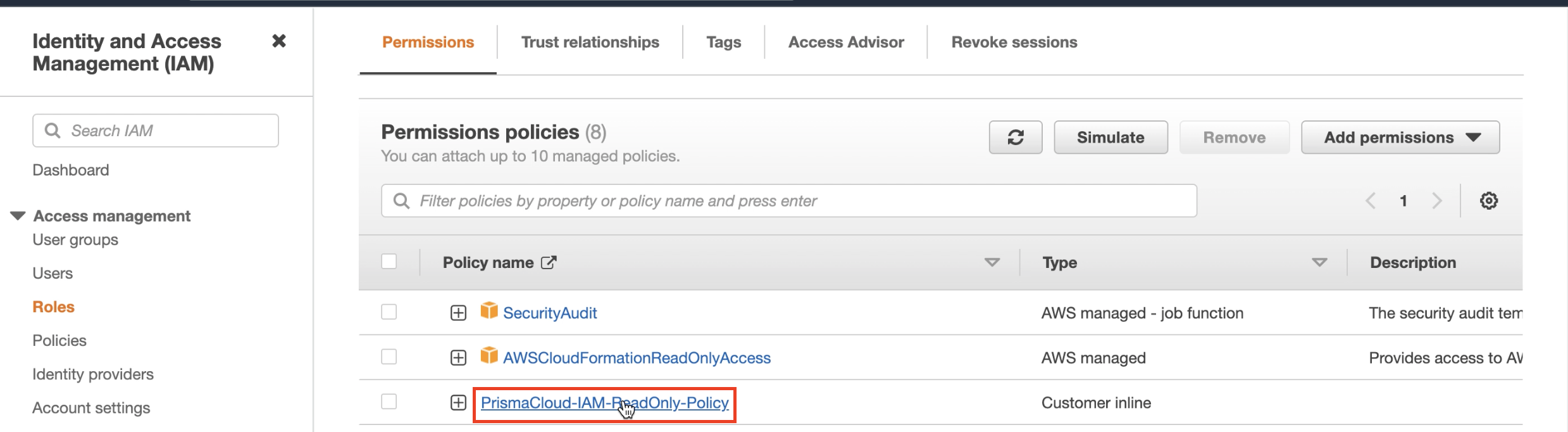This screenshot has width=1568, height=432.
Task: Open the Access Advisor tab
Action: [x=845, y=42]
